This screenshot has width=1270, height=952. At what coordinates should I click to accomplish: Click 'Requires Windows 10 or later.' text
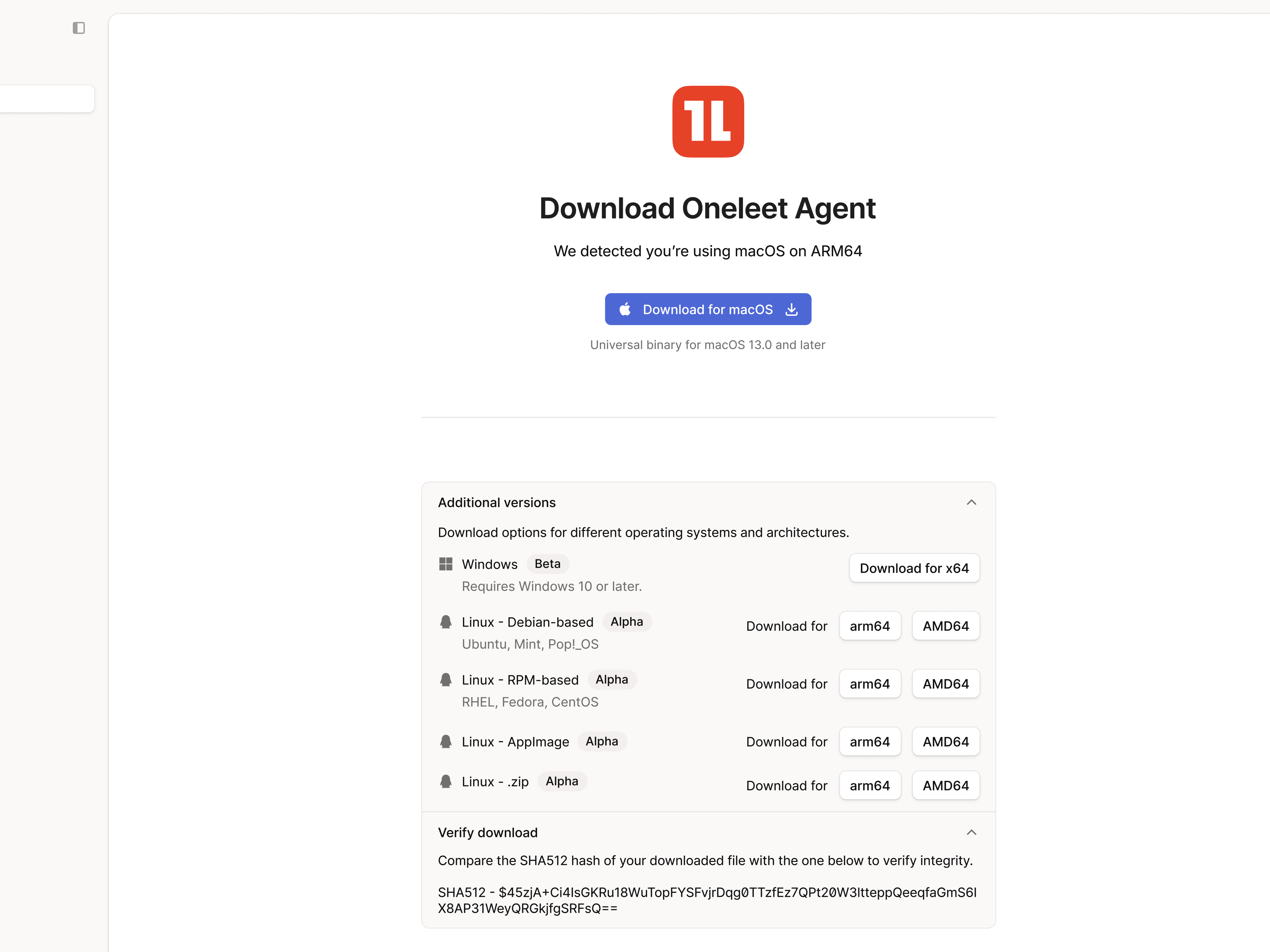coord(552,586)
